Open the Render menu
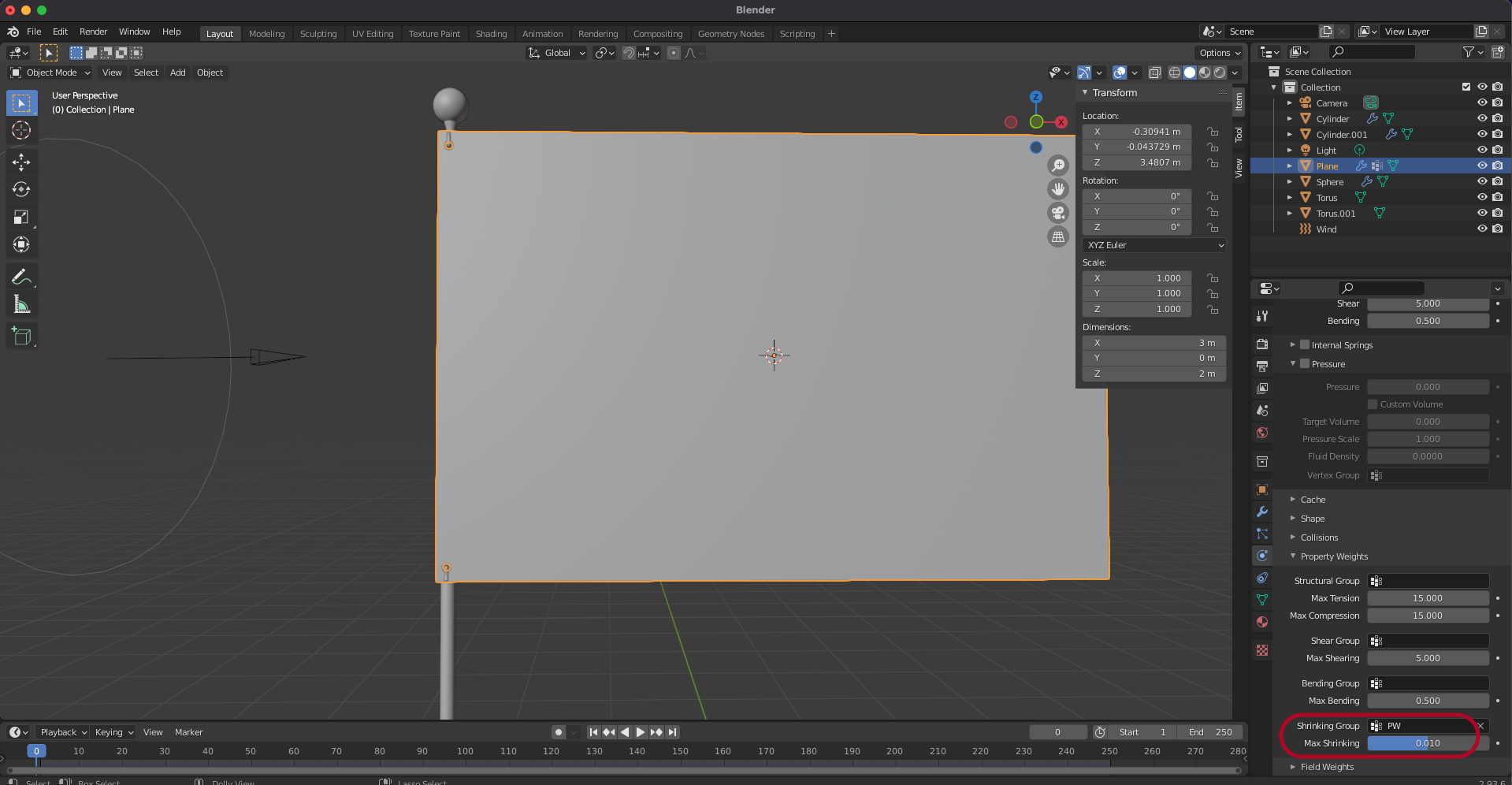The image size is (1512, 785). 93,32
